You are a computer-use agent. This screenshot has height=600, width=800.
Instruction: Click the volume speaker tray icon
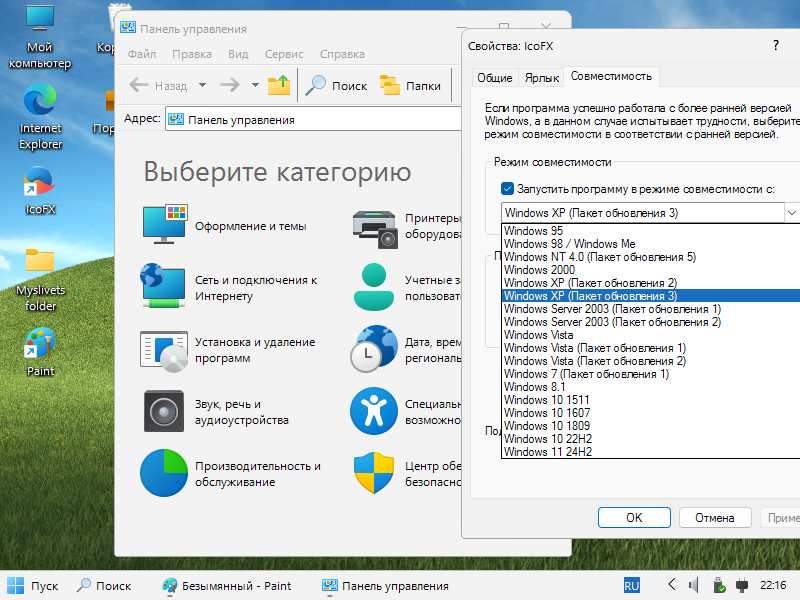point(693,585)
